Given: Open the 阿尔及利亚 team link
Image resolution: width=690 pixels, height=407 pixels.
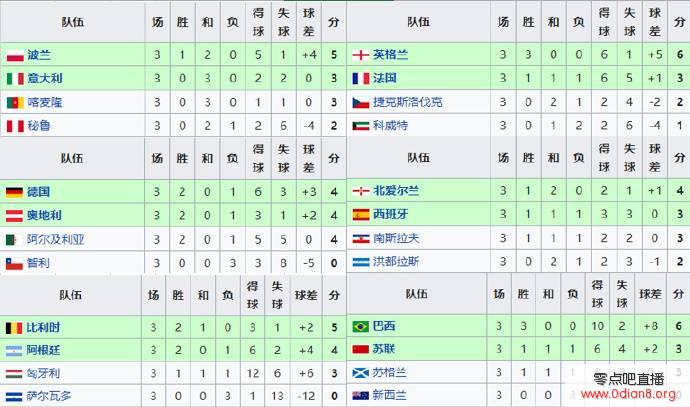Looking at the screenshot, I should (55, 239).
